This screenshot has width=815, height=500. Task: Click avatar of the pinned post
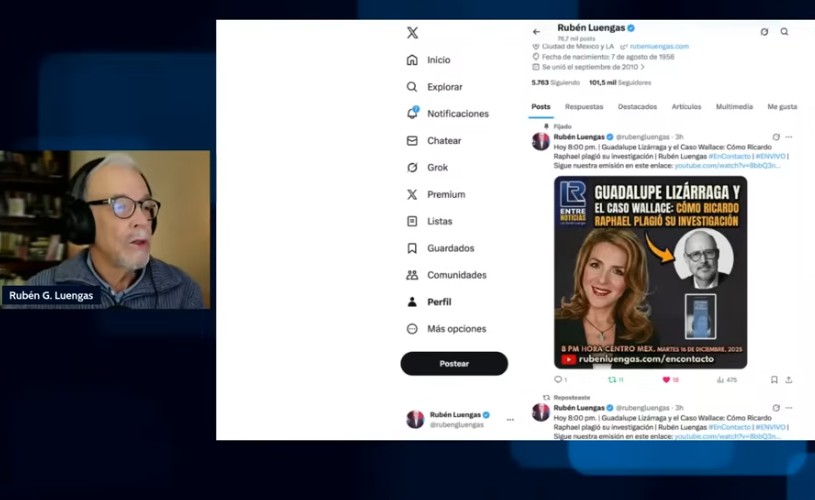541,141
